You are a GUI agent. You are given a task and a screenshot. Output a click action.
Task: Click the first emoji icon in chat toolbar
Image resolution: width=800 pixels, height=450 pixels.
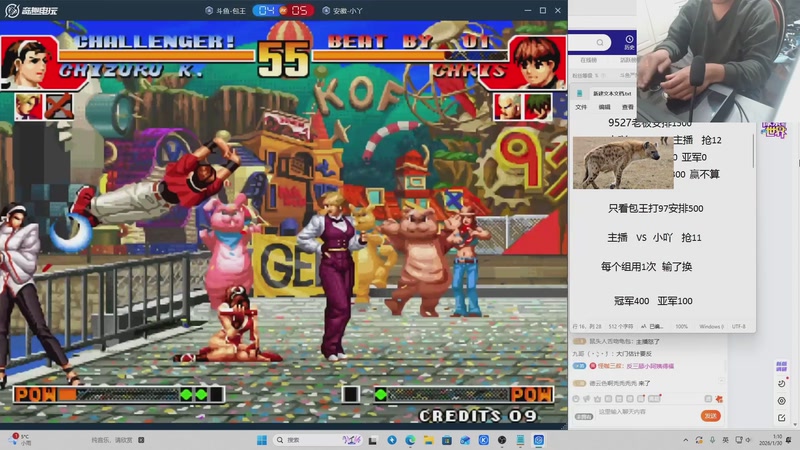[x=576, y=399]
